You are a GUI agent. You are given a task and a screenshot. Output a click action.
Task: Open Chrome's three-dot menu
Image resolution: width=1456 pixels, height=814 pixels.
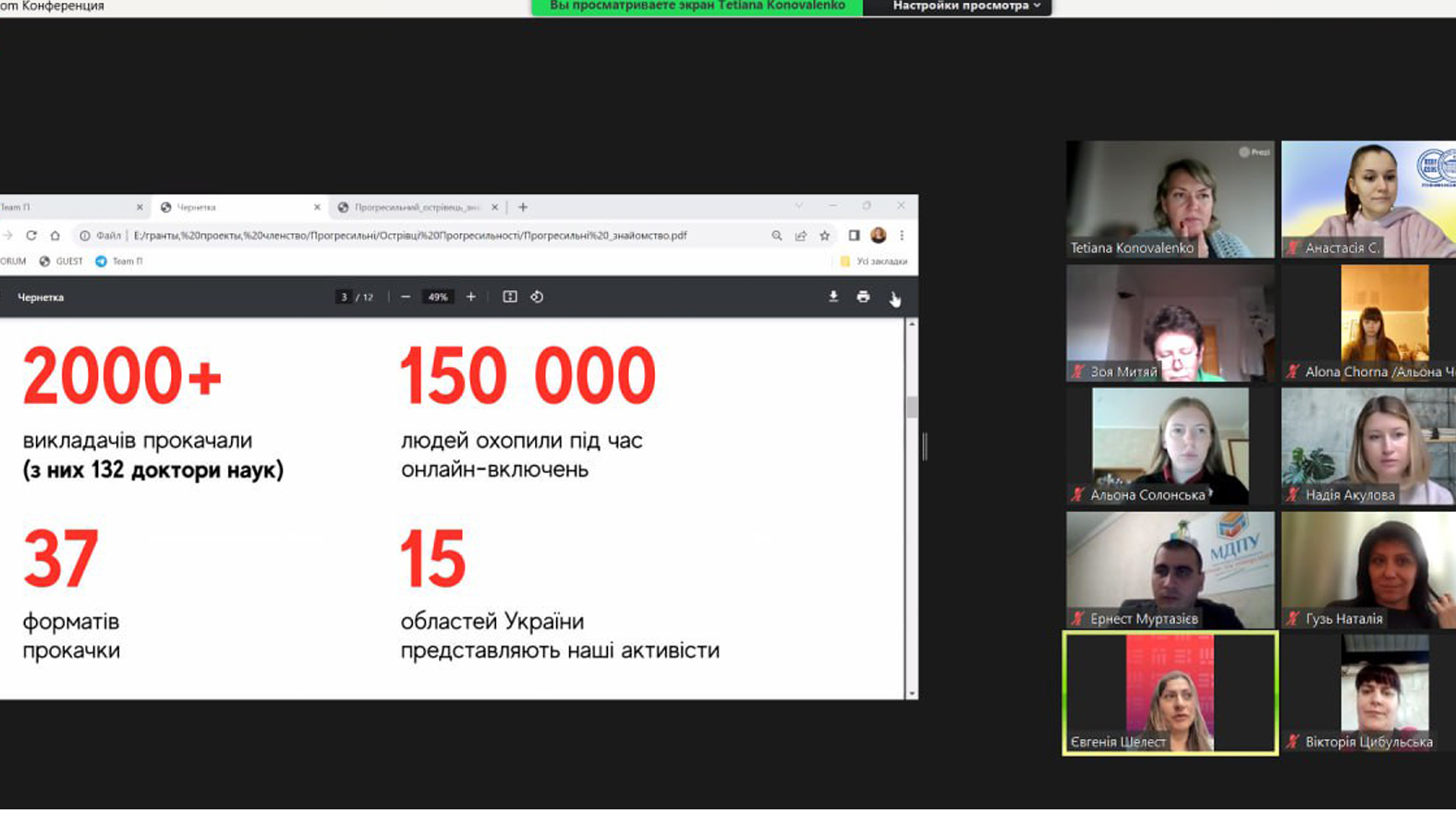[902, 236]
